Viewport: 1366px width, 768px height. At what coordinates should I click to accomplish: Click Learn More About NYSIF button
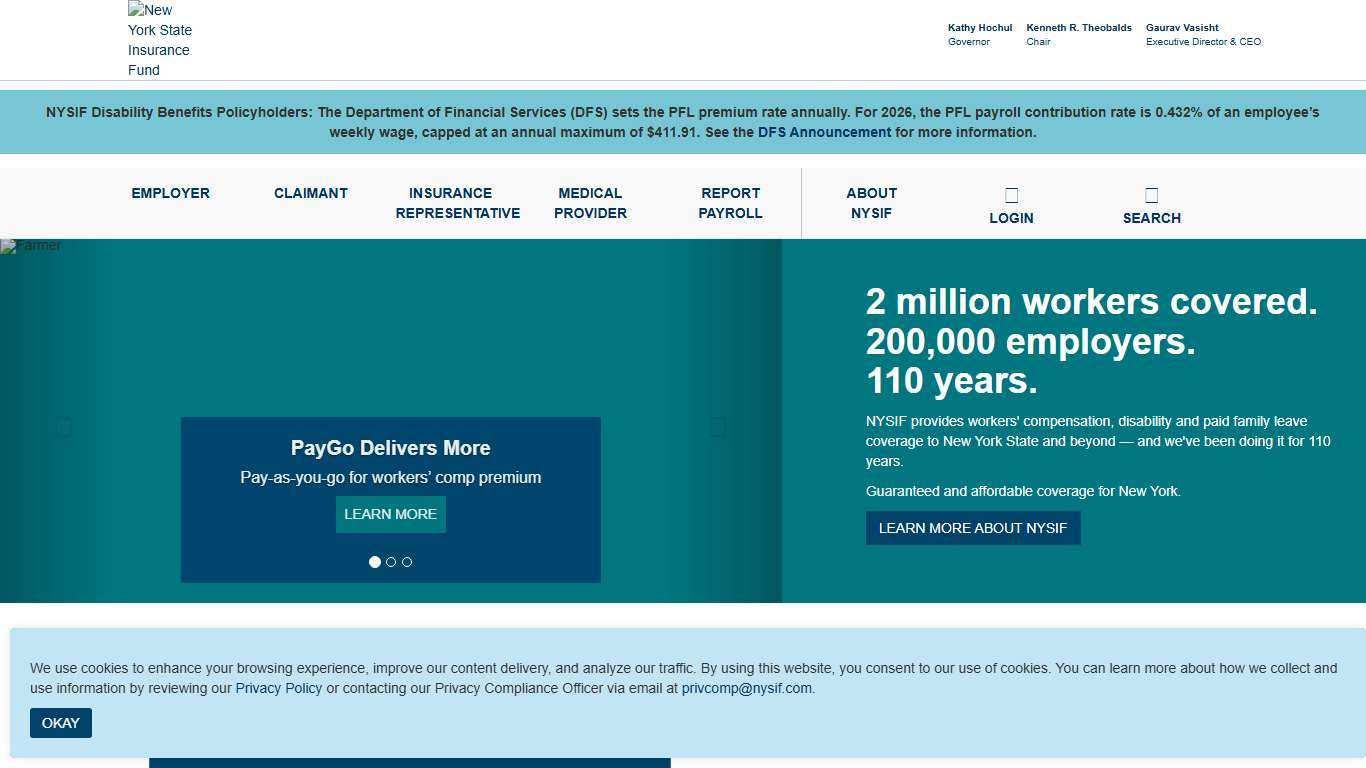tap(973, 528)
